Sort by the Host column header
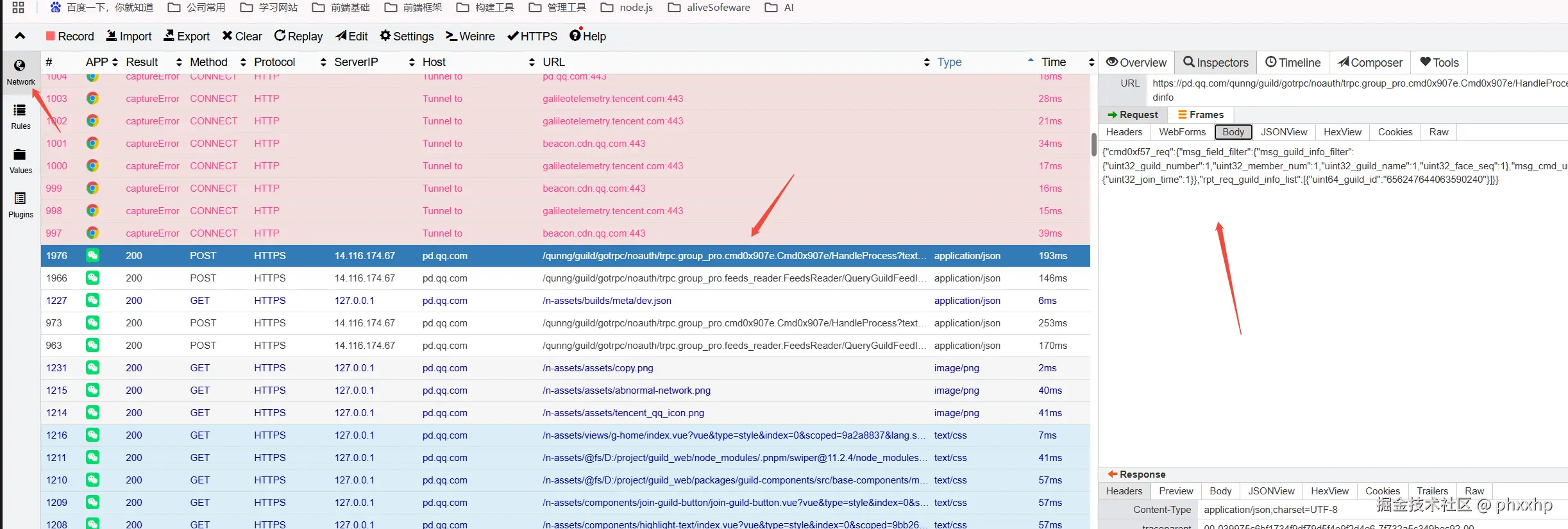Screen dimensions: 1568x529 (x=478, y=62)
